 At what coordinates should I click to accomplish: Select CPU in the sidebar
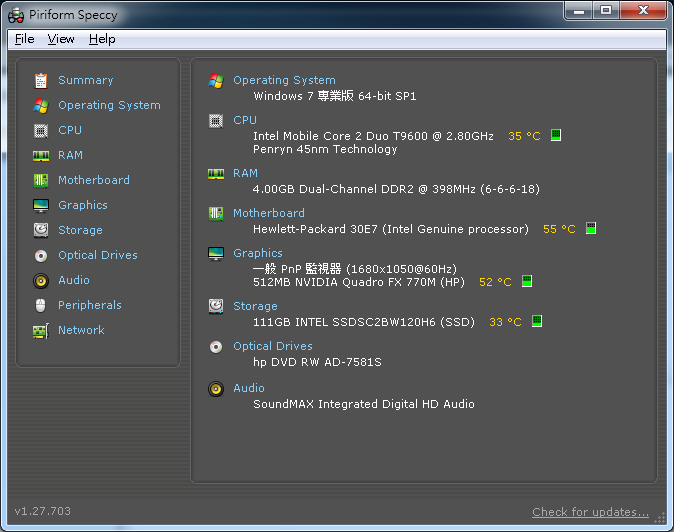70,130
